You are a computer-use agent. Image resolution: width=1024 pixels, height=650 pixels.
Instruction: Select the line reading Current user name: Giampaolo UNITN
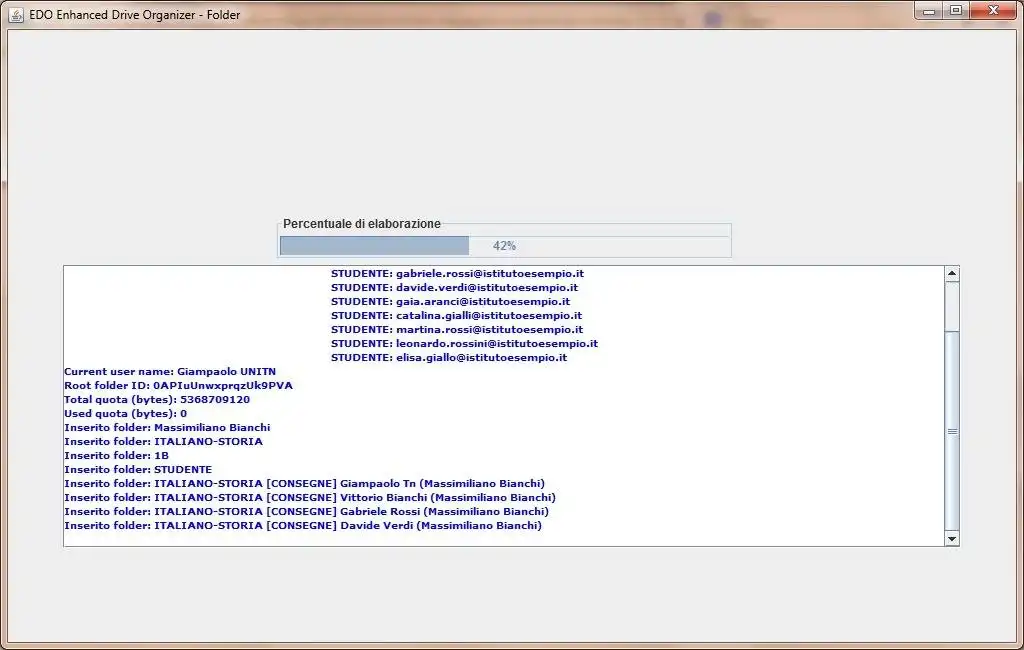[170, 371]
